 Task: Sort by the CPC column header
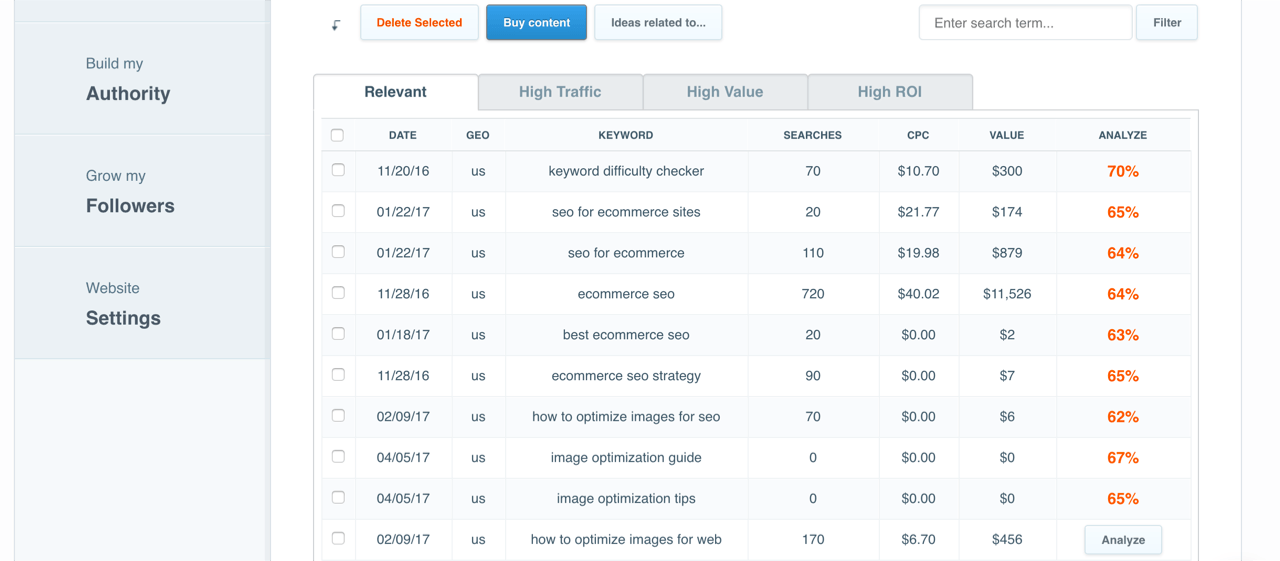(918, 135)
